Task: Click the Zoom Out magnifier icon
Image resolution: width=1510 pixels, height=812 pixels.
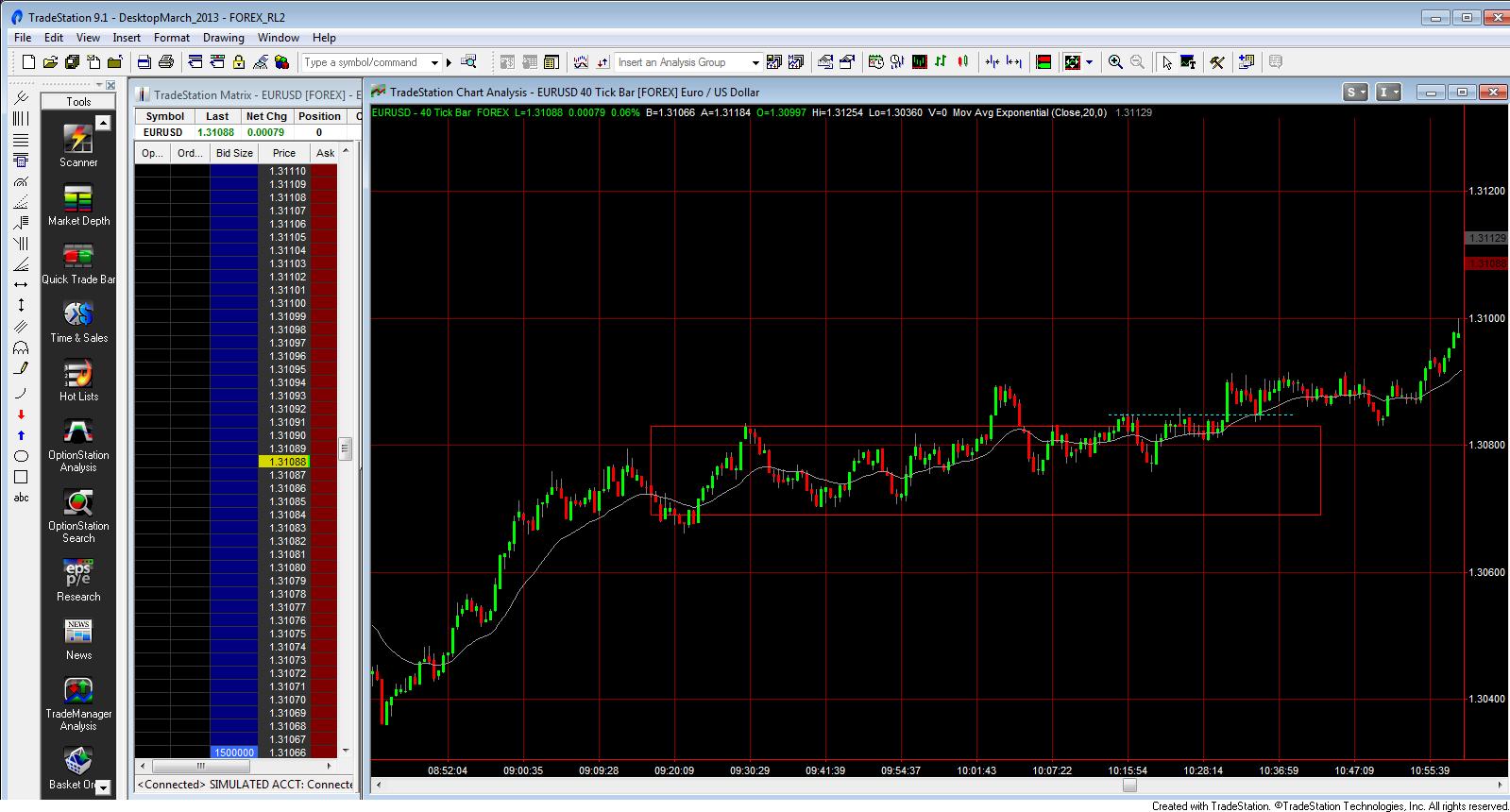Action: (x=1137, y=62)
